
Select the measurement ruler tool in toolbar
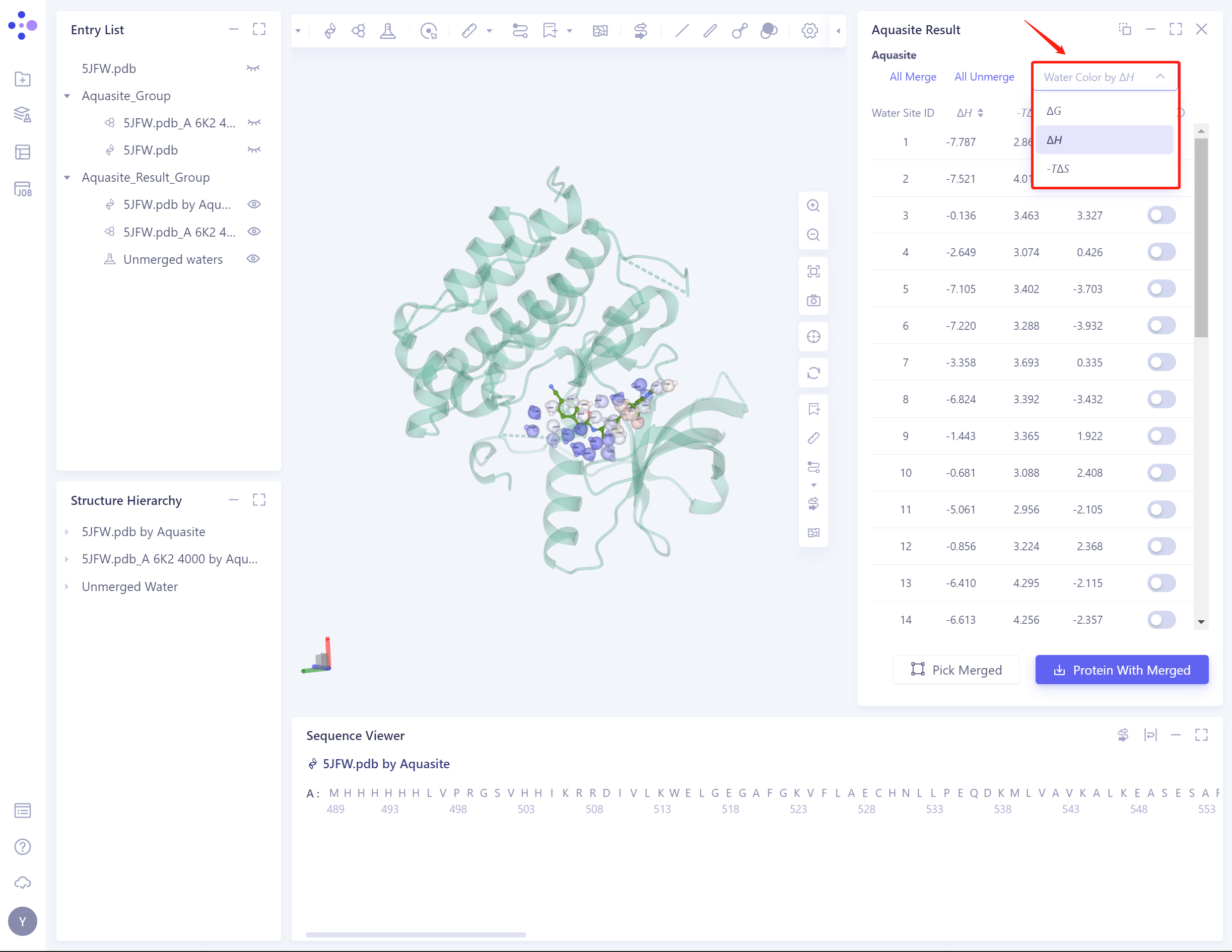469,30
